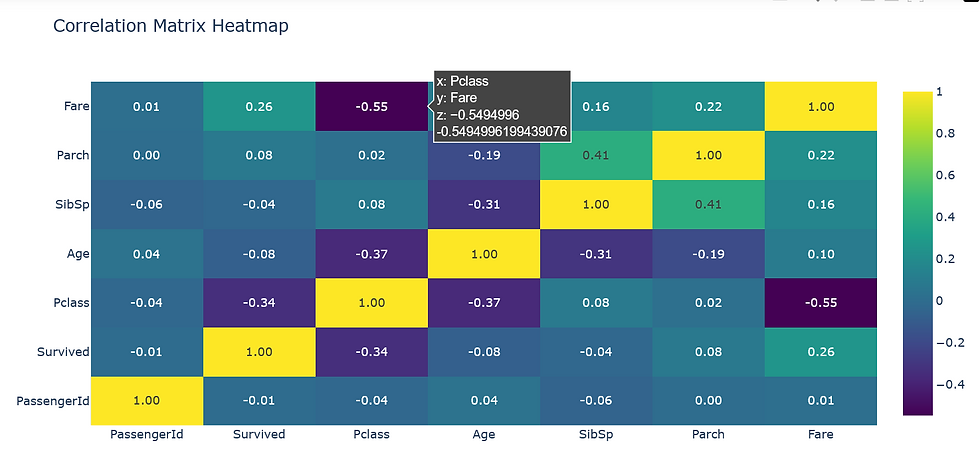The image size is (980, 457).
Task: Click the yellow top of the colorbar
Action: tap(918, 100)
